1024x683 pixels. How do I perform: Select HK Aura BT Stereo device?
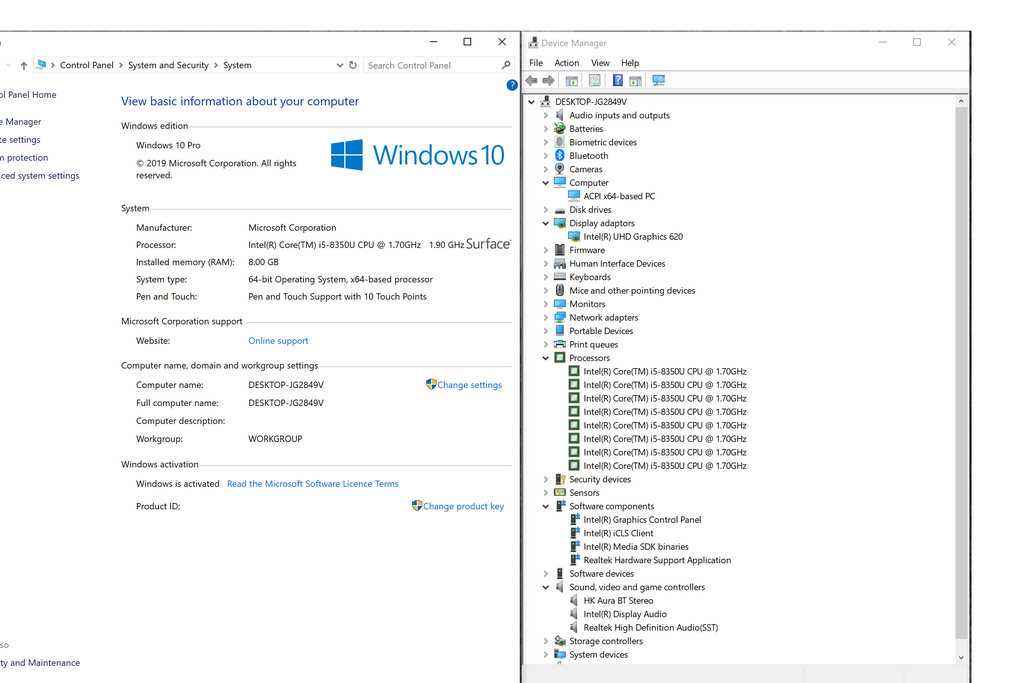point(618,601)
